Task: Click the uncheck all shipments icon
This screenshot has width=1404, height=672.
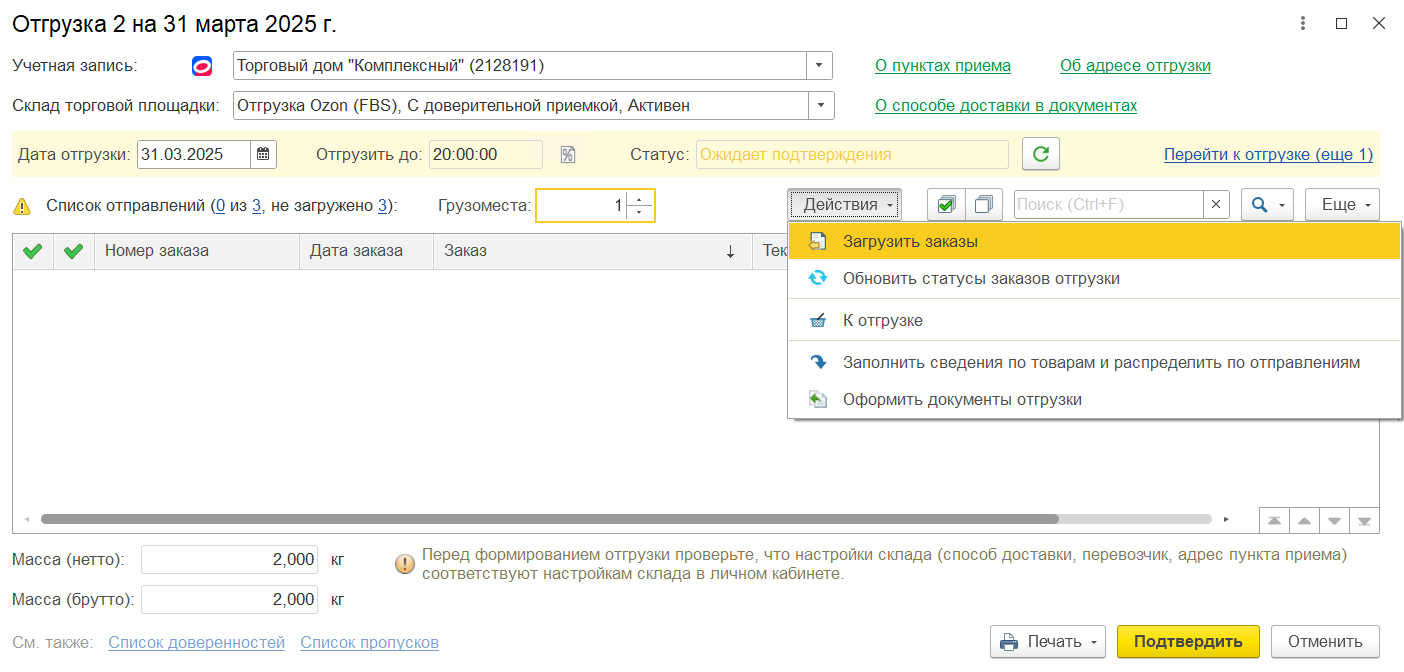Action: tap(983, 204)
